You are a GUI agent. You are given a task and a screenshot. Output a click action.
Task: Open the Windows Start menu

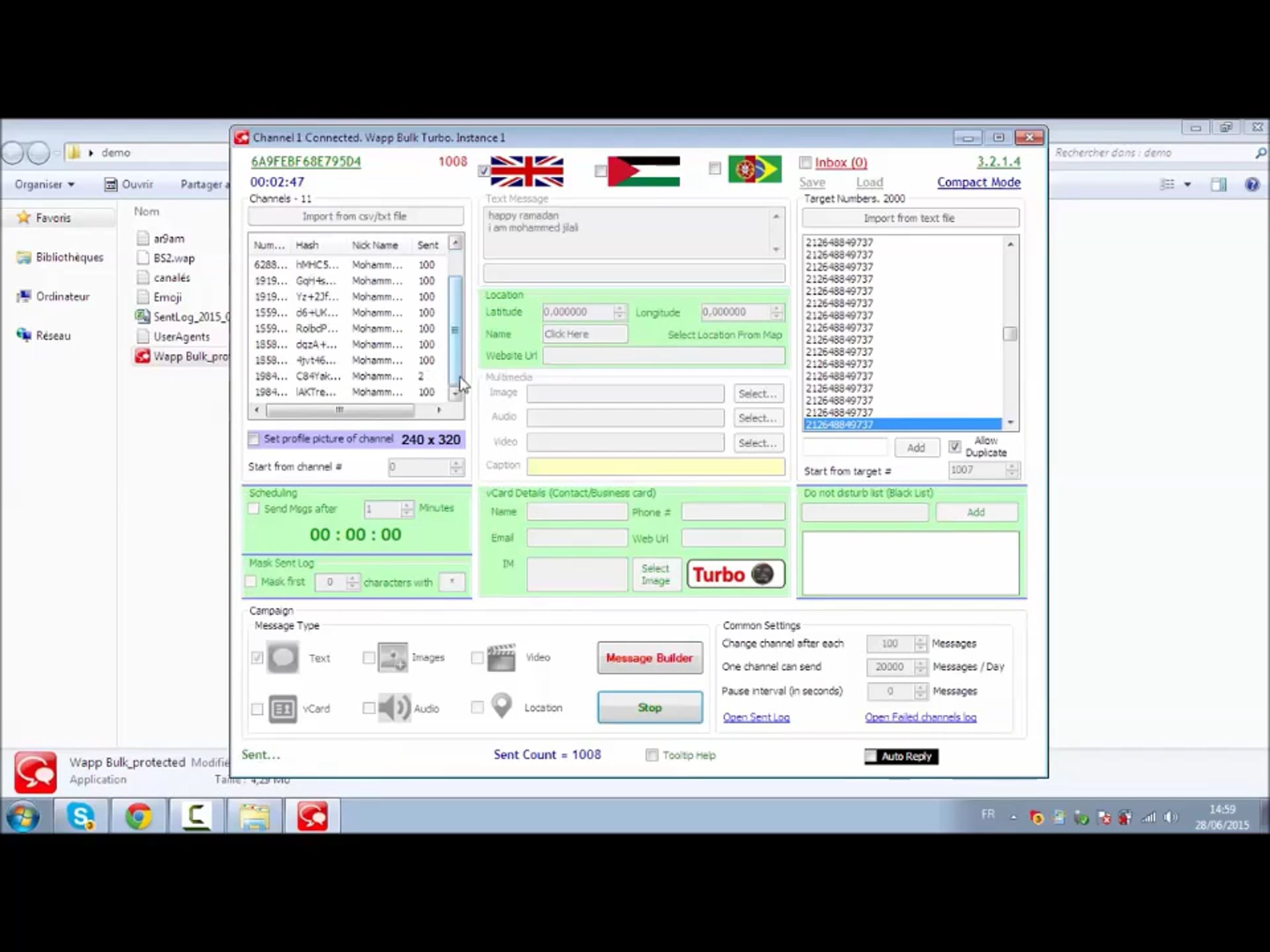tap(23, 817)
